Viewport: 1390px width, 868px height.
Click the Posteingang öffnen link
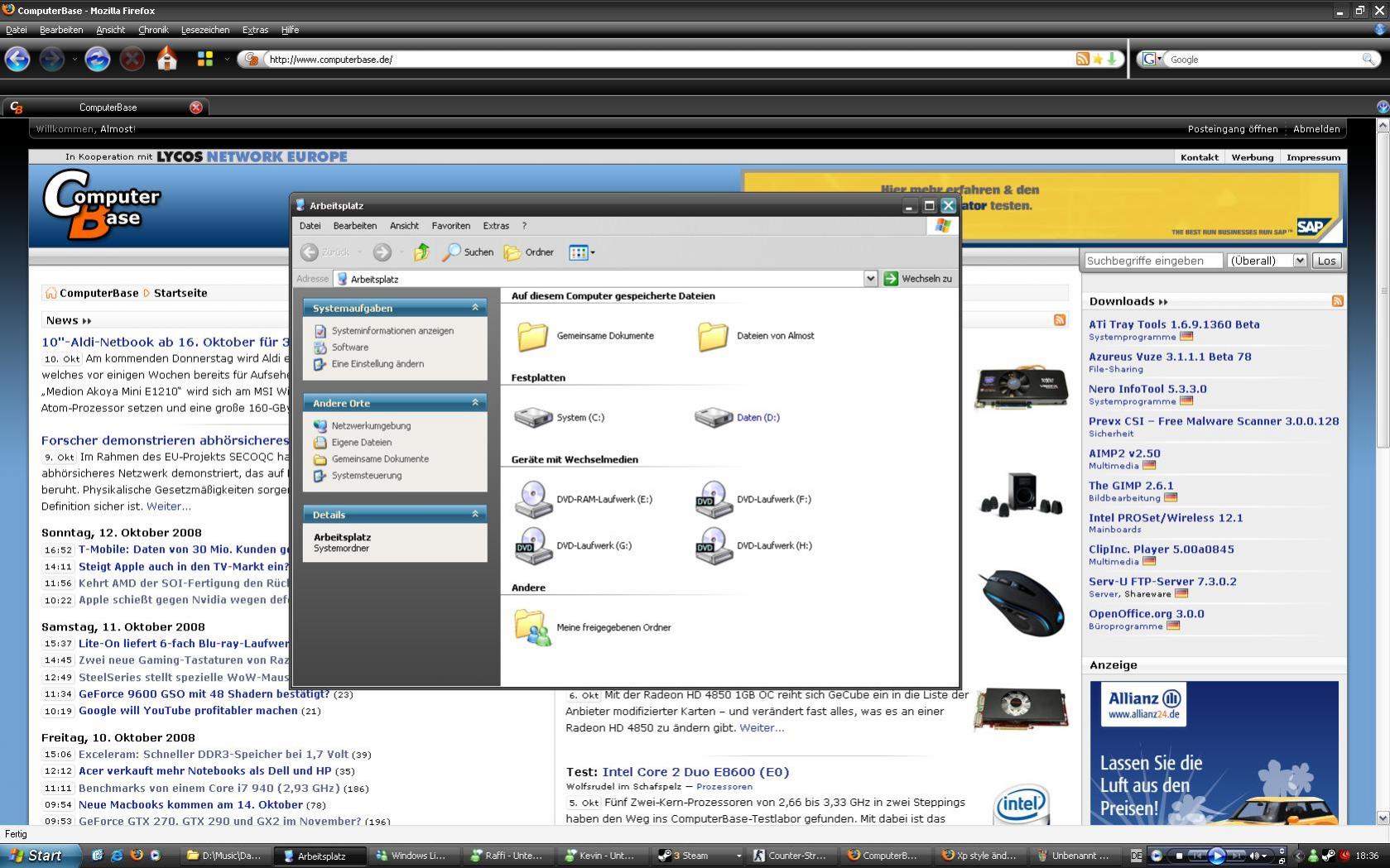(x=1233, y=129)
